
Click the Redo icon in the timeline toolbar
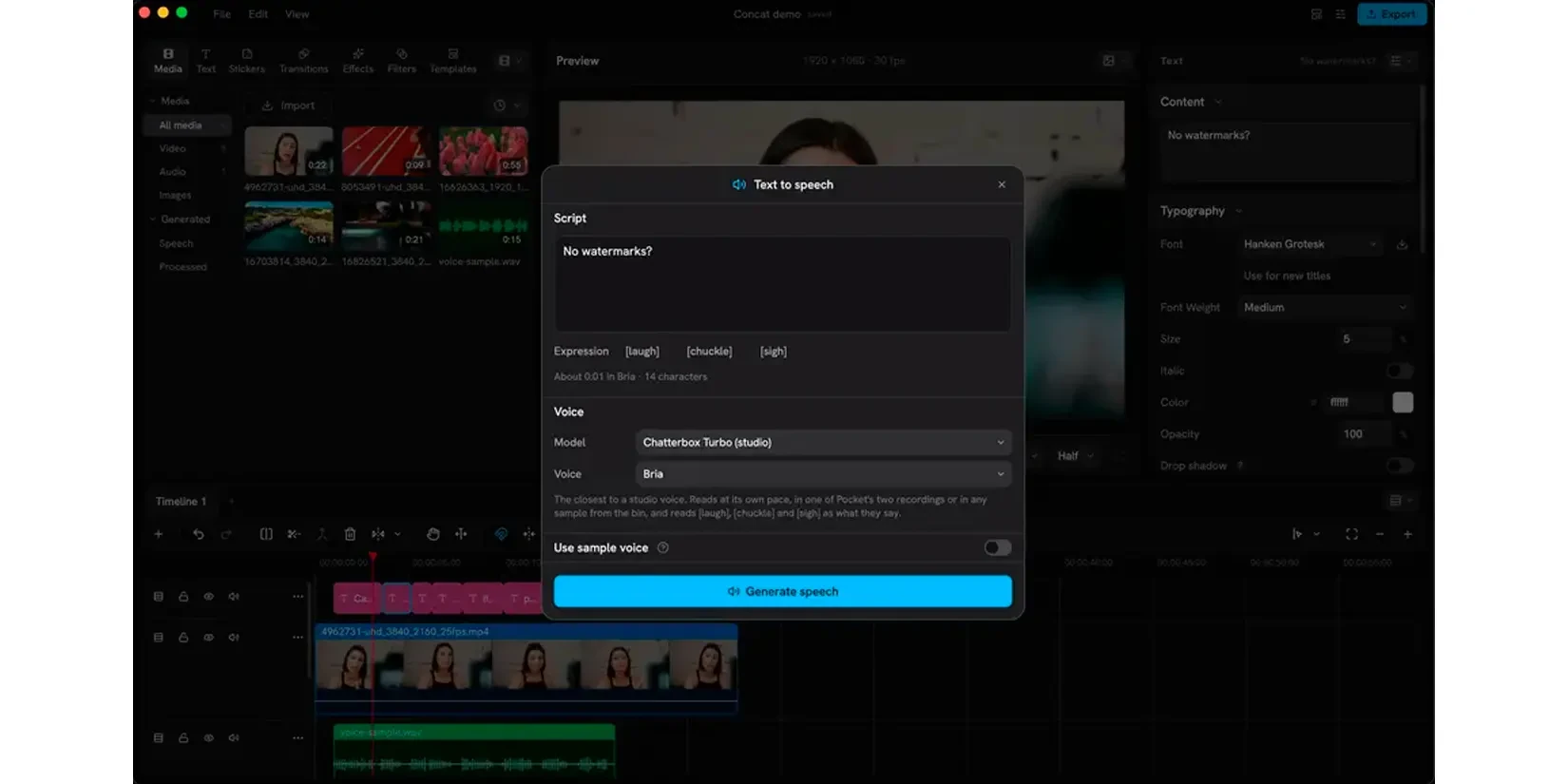point(226,534)
